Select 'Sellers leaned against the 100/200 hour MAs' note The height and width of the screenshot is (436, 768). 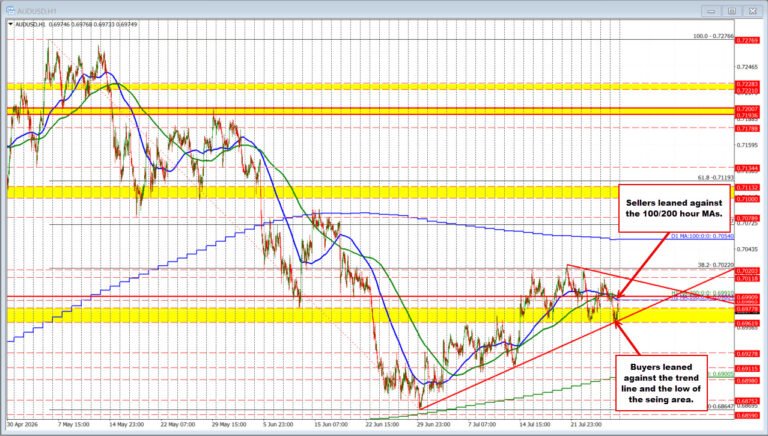coord(674,208)
